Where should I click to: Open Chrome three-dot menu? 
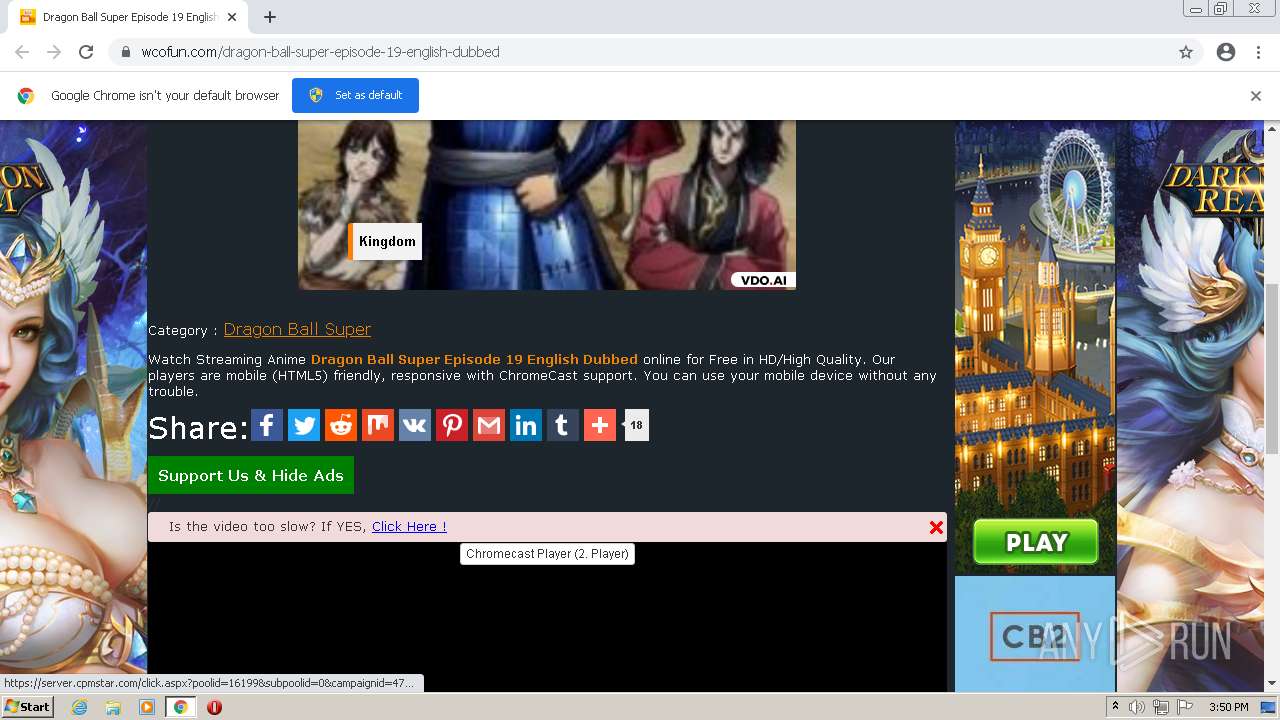click(x=1258, y=52)
